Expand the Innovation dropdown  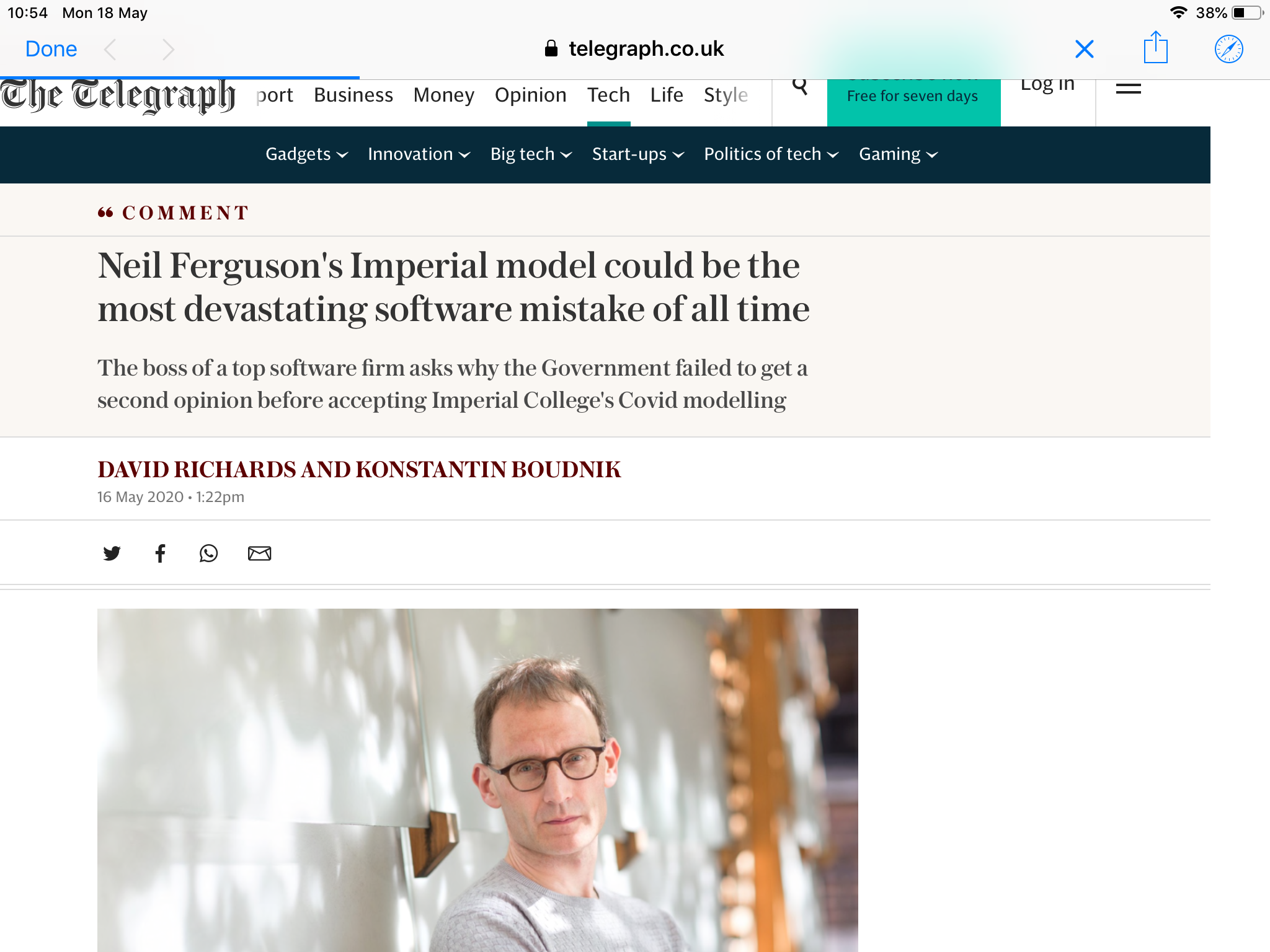[x=419, y=154]
